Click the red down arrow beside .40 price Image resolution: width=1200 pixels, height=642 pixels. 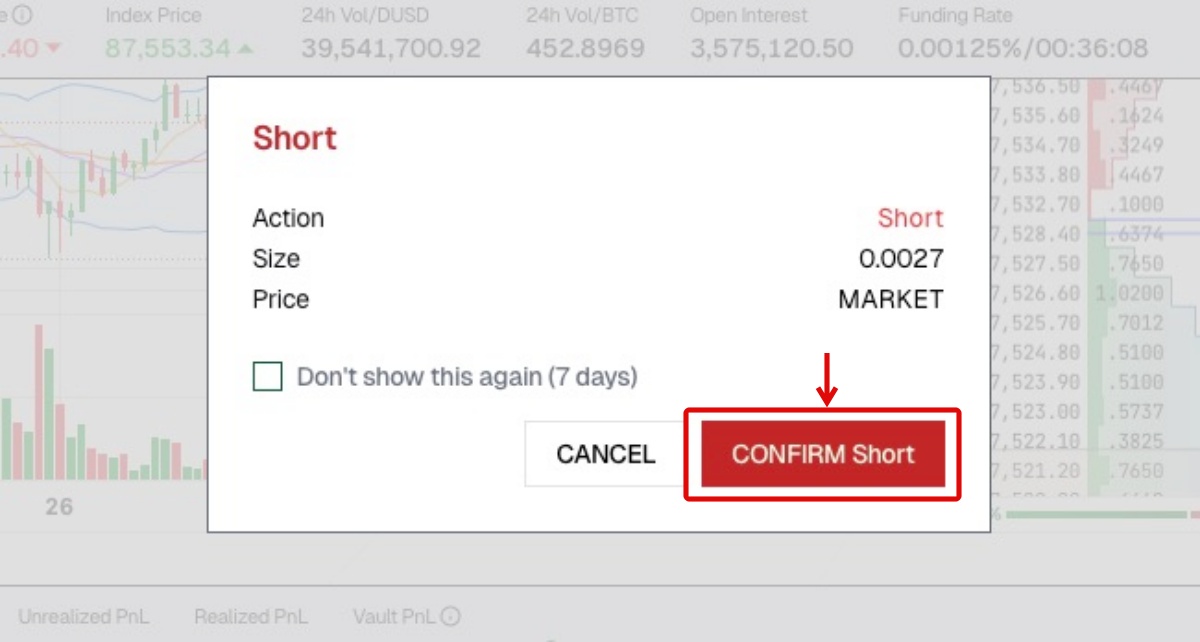53,48
